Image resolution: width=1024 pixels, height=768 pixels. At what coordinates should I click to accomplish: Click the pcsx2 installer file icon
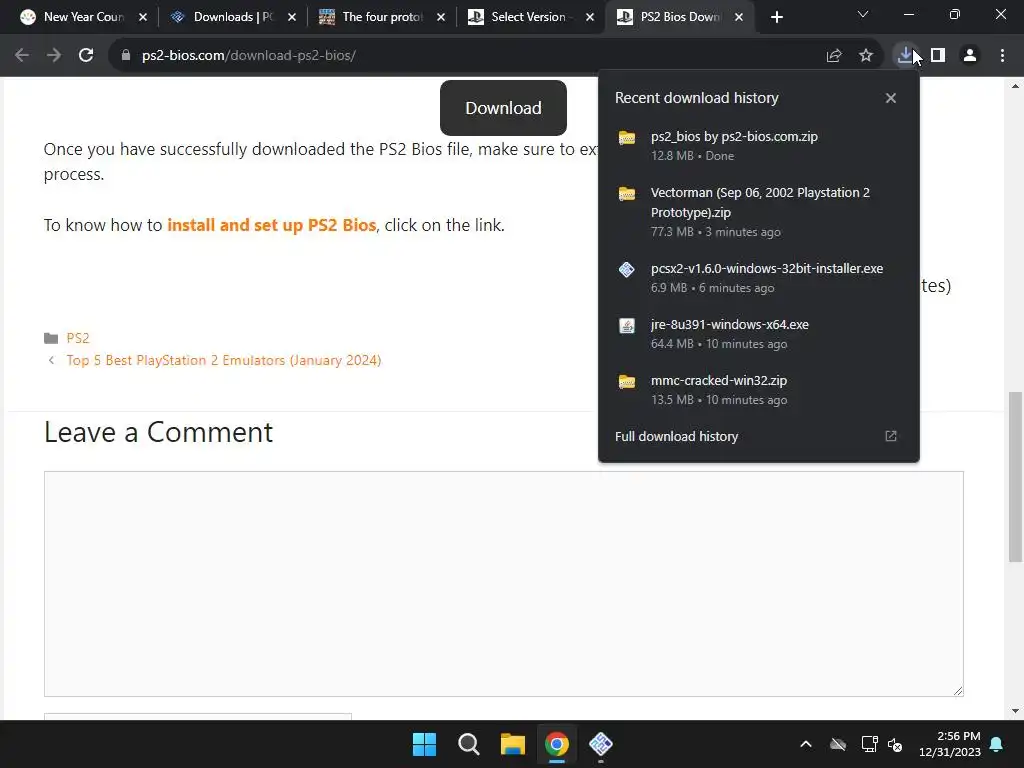[x=627, y=269]
